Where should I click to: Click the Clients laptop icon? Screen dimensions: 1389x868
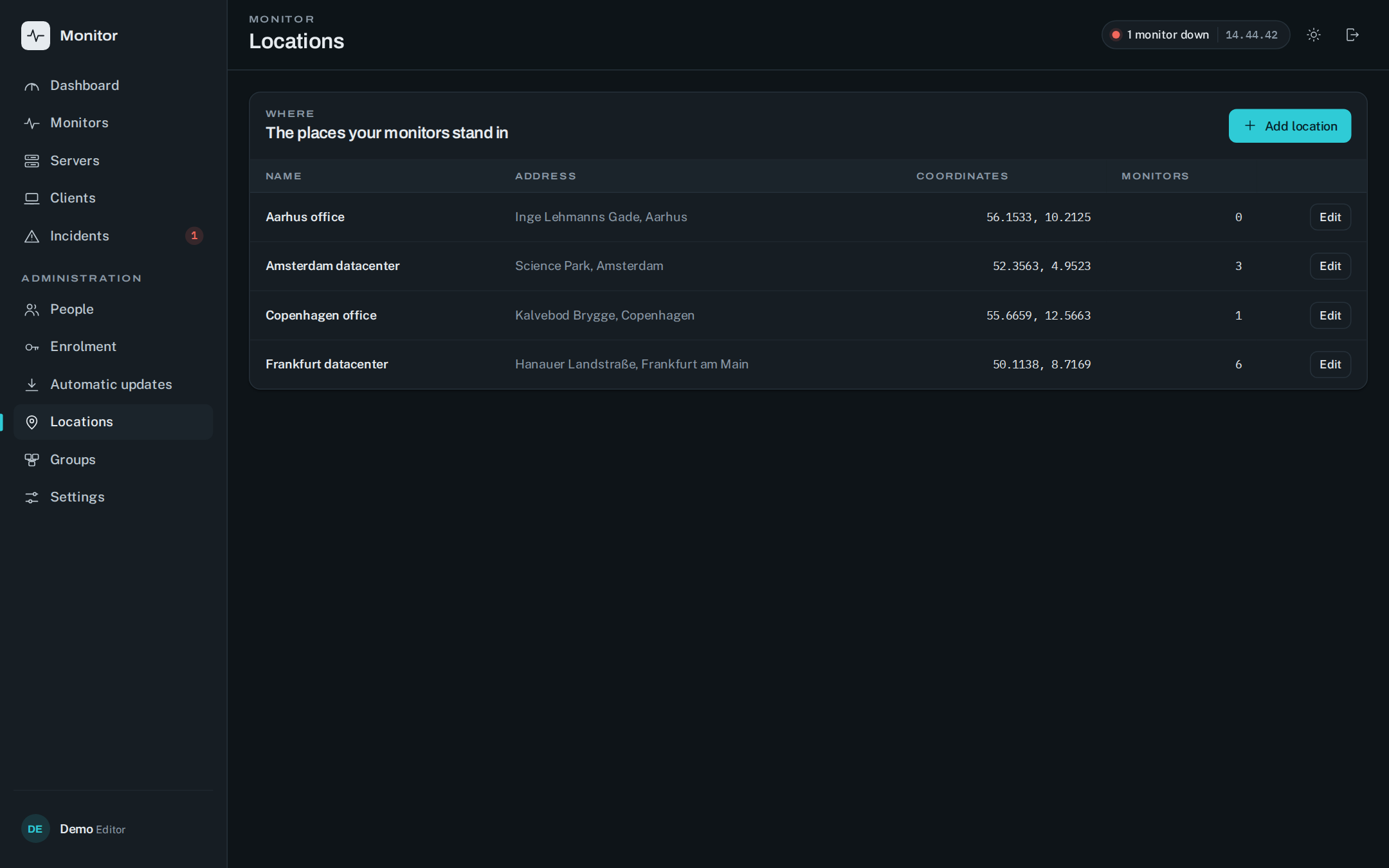click(x=32, y=199)
